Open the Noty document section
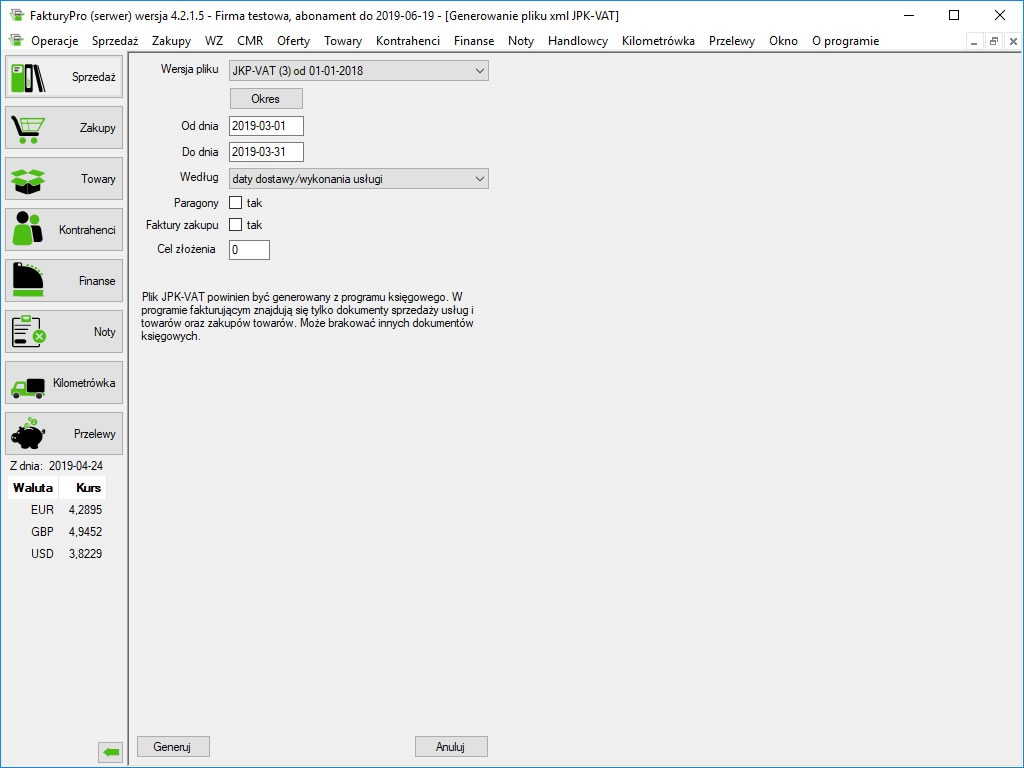The image size is (1024, 768). [64, 332]
